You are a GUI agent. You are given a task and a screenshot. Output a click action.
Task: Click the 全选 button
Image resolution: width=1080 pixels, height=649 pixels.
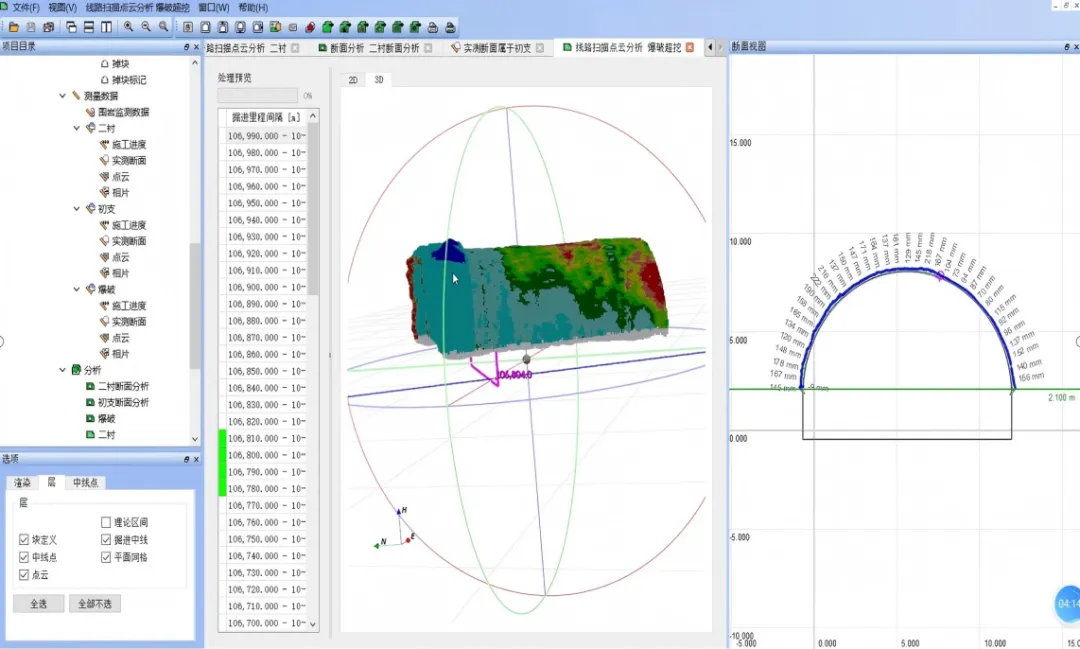tap(39, 604)
